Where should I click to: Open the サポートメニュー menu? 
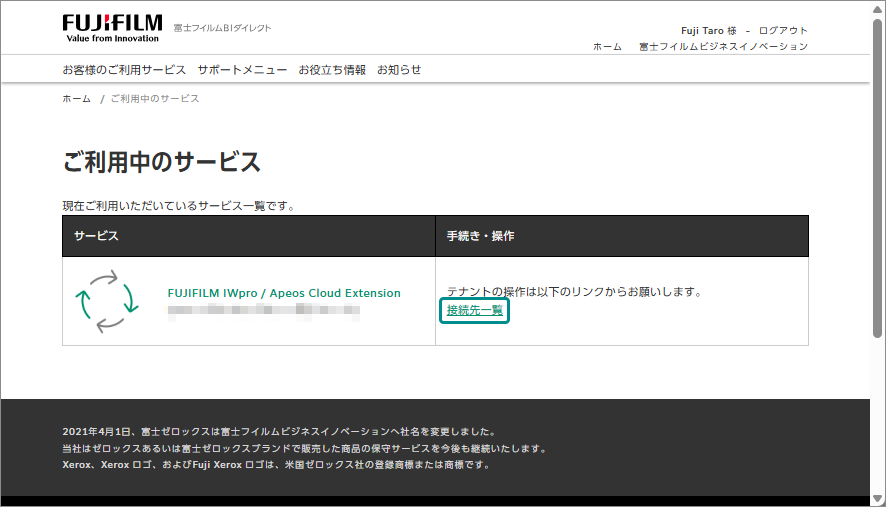[x=242, y=70]
